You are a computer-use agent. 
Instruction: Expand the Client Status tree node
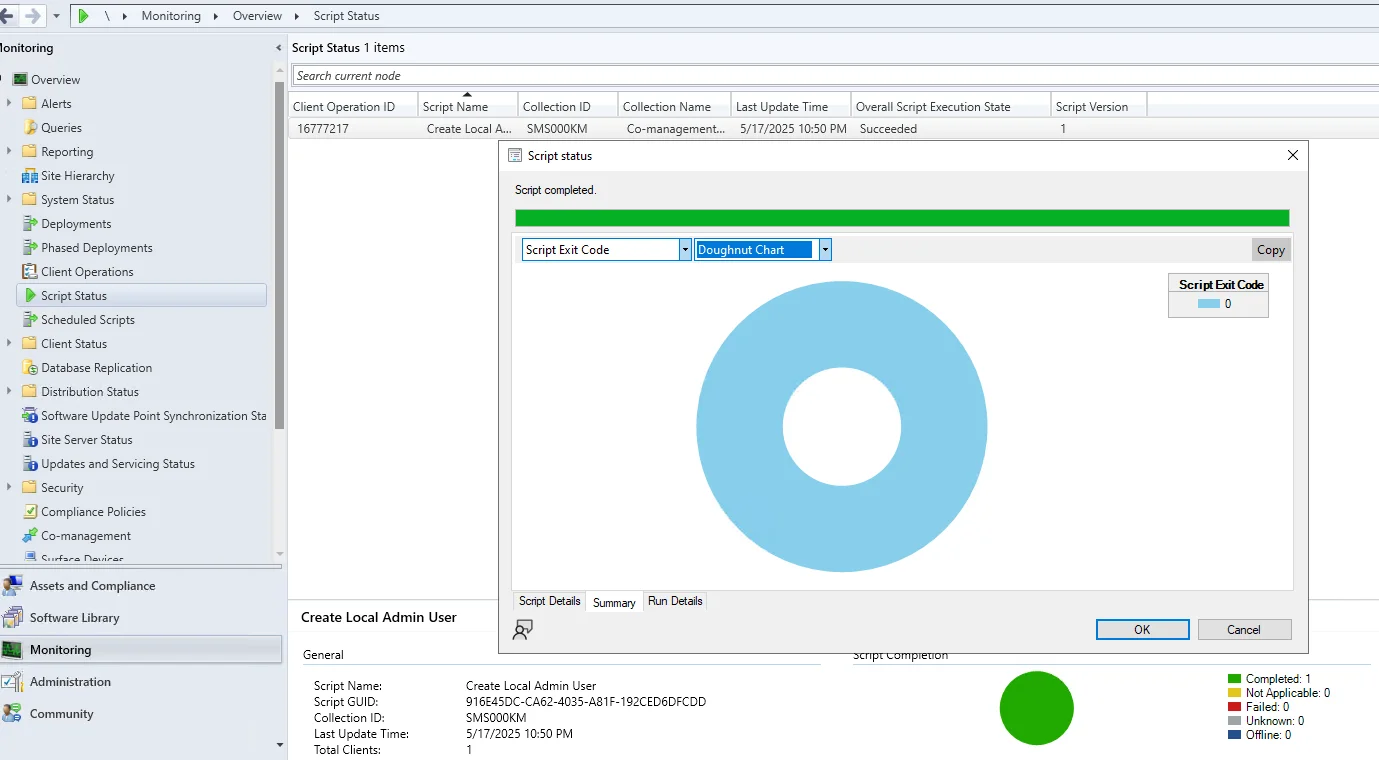[9, 343]
